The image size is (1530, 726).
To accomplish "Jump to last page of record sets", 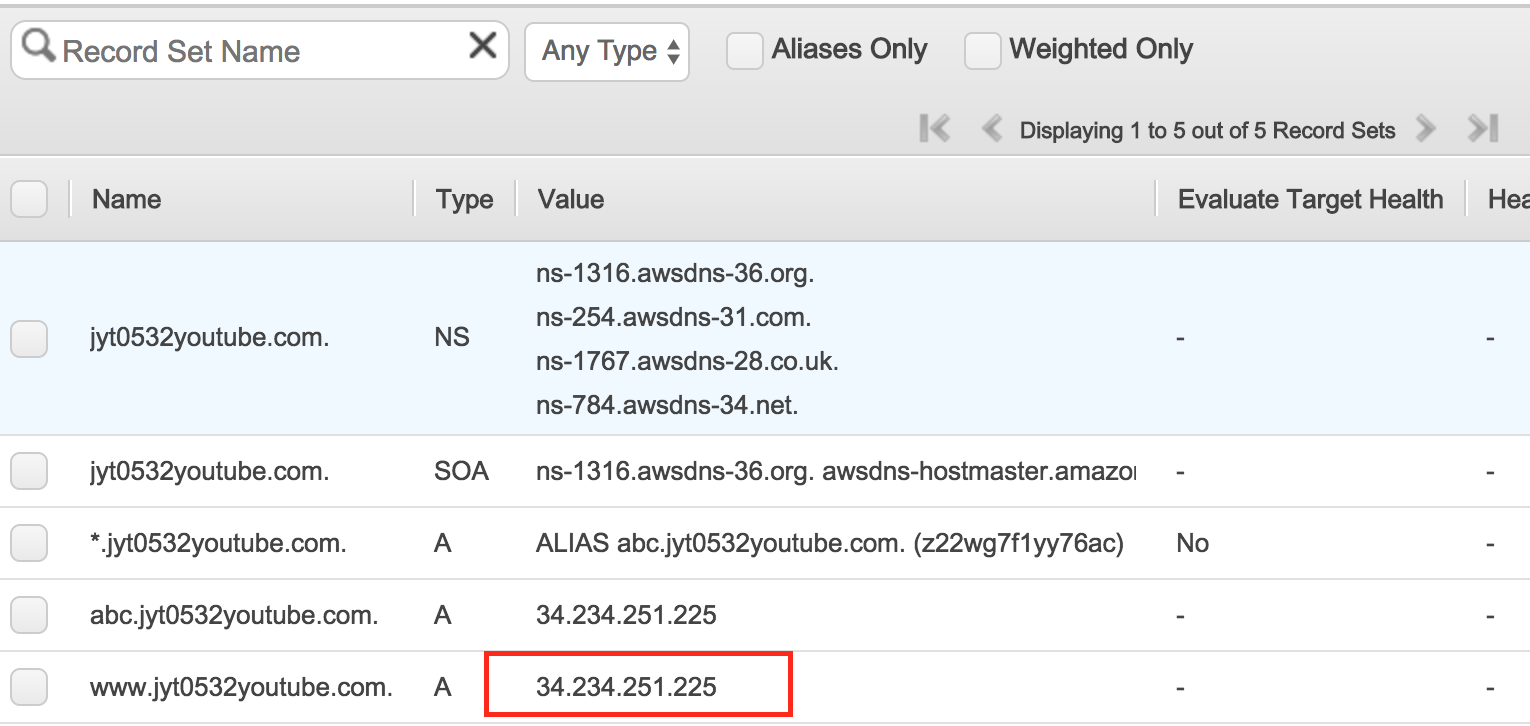I will 1483,128.
